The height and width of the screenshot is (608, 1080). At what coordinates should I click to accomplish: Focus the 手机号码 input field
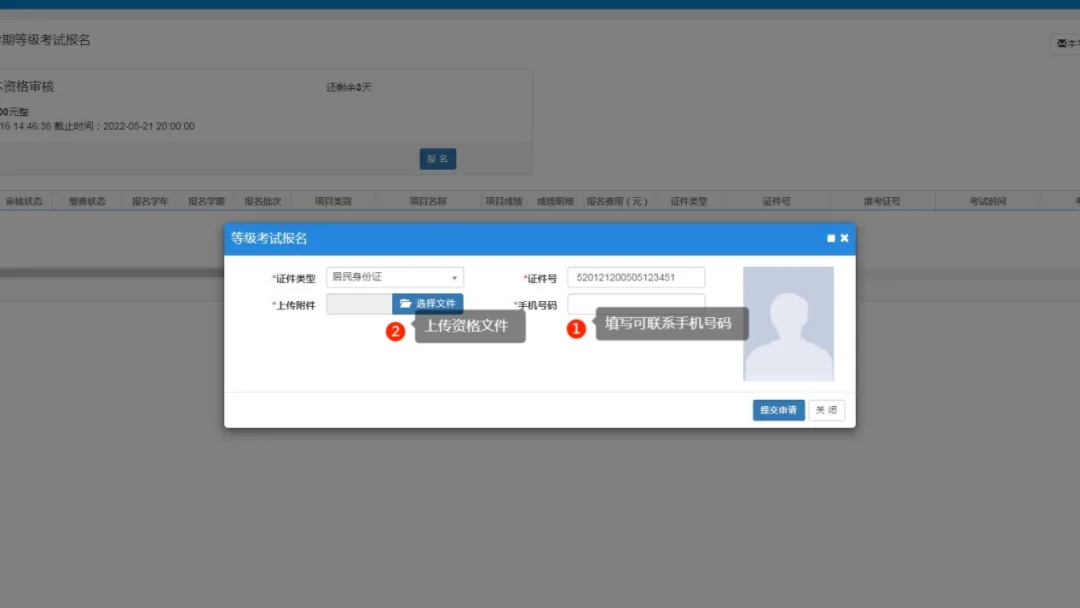(x=636, y=304)
